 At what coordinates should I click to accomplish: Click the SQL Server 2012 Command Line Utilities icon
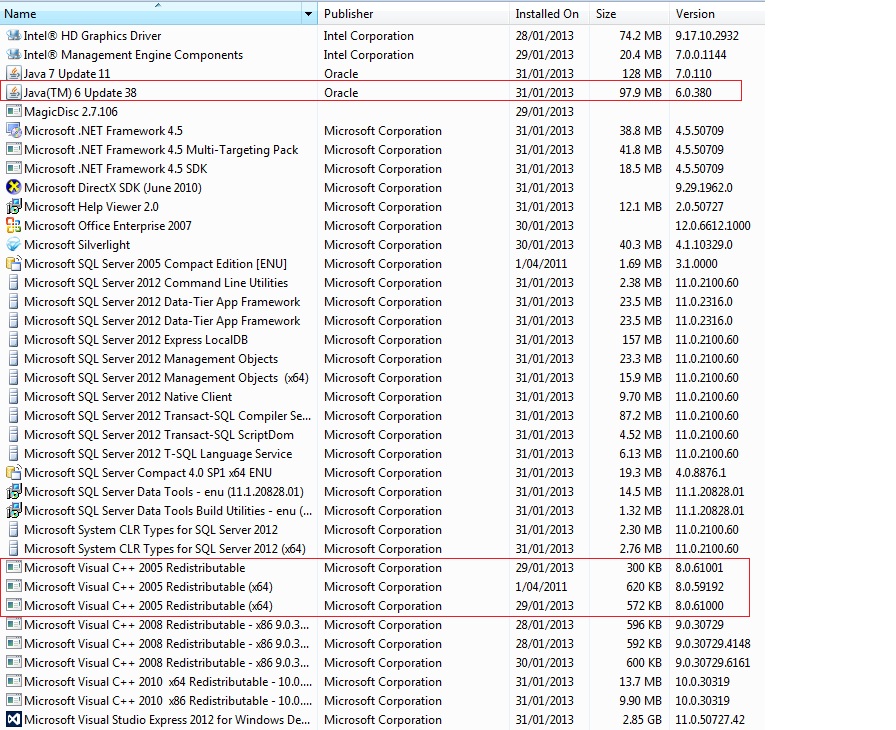click(x=14, y=283)
